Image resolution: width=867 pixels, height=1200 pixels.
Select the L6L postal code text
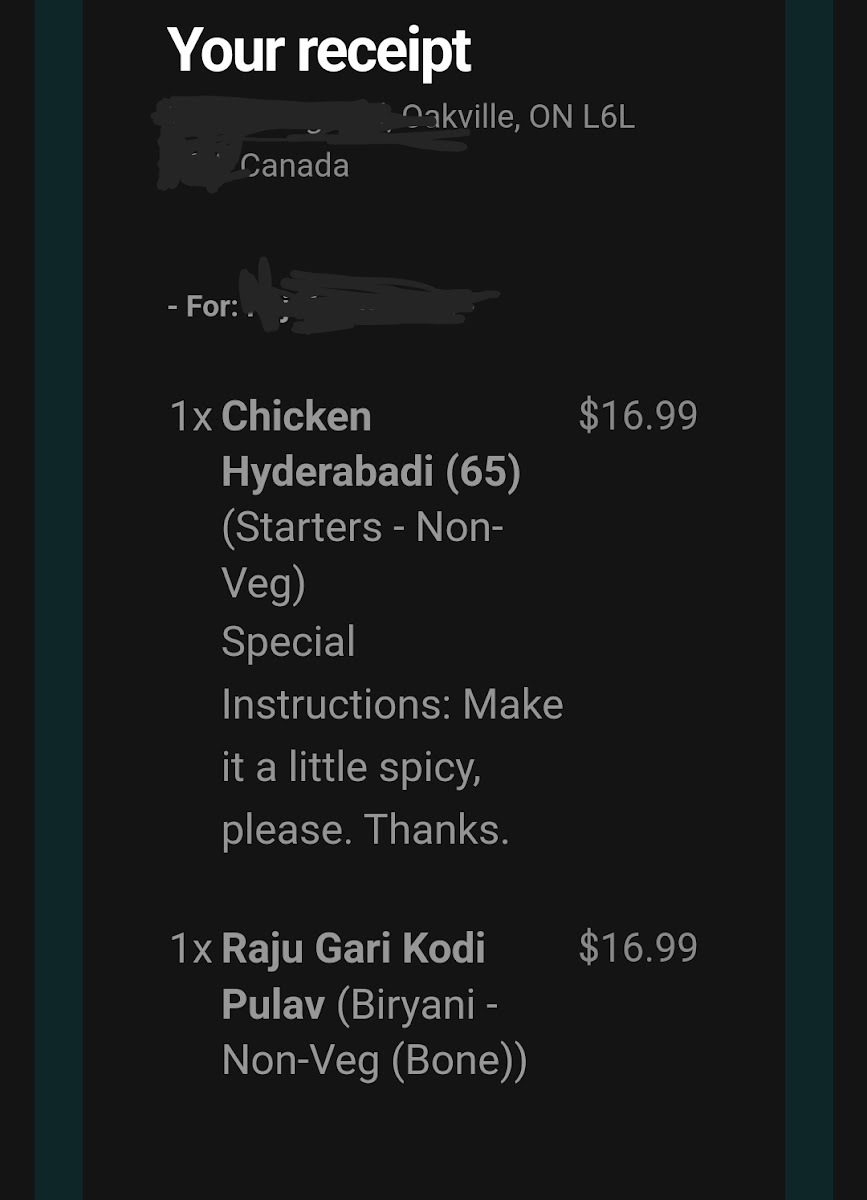click(x=608, y=118)
